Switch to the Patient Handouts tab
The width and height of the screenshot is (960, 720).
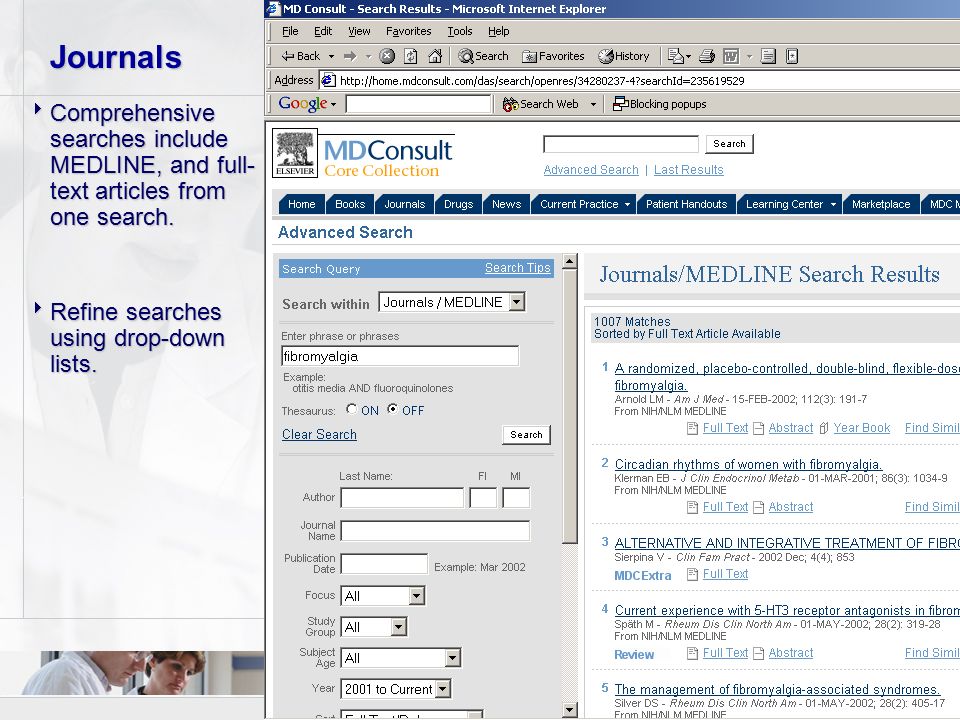tap(686, 204)
